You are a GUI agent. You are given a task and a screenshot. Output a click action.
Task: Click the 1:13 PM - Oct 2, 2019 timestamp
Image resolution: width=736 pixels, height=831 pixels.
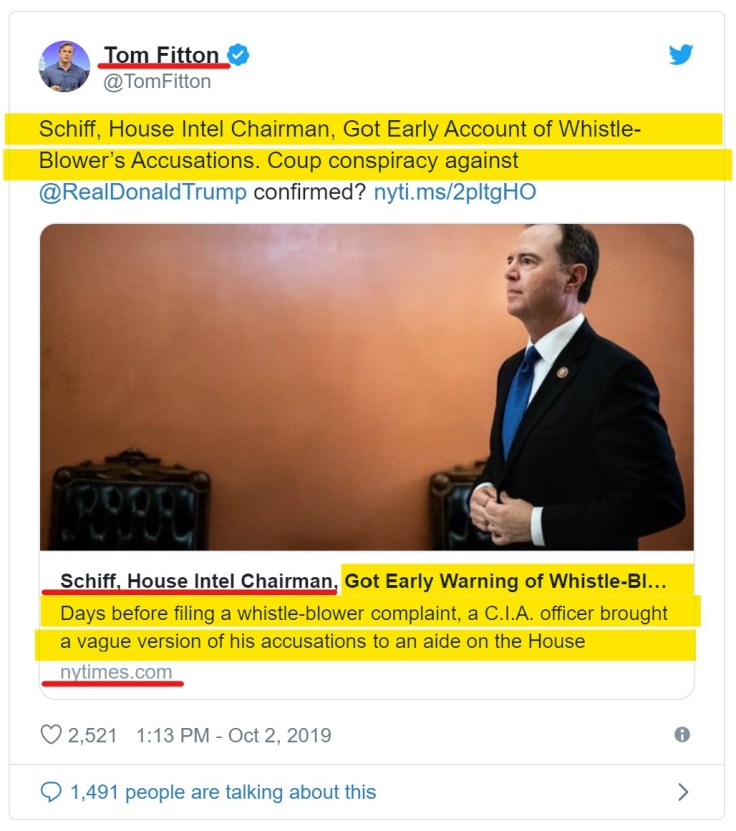coord(235,735)
